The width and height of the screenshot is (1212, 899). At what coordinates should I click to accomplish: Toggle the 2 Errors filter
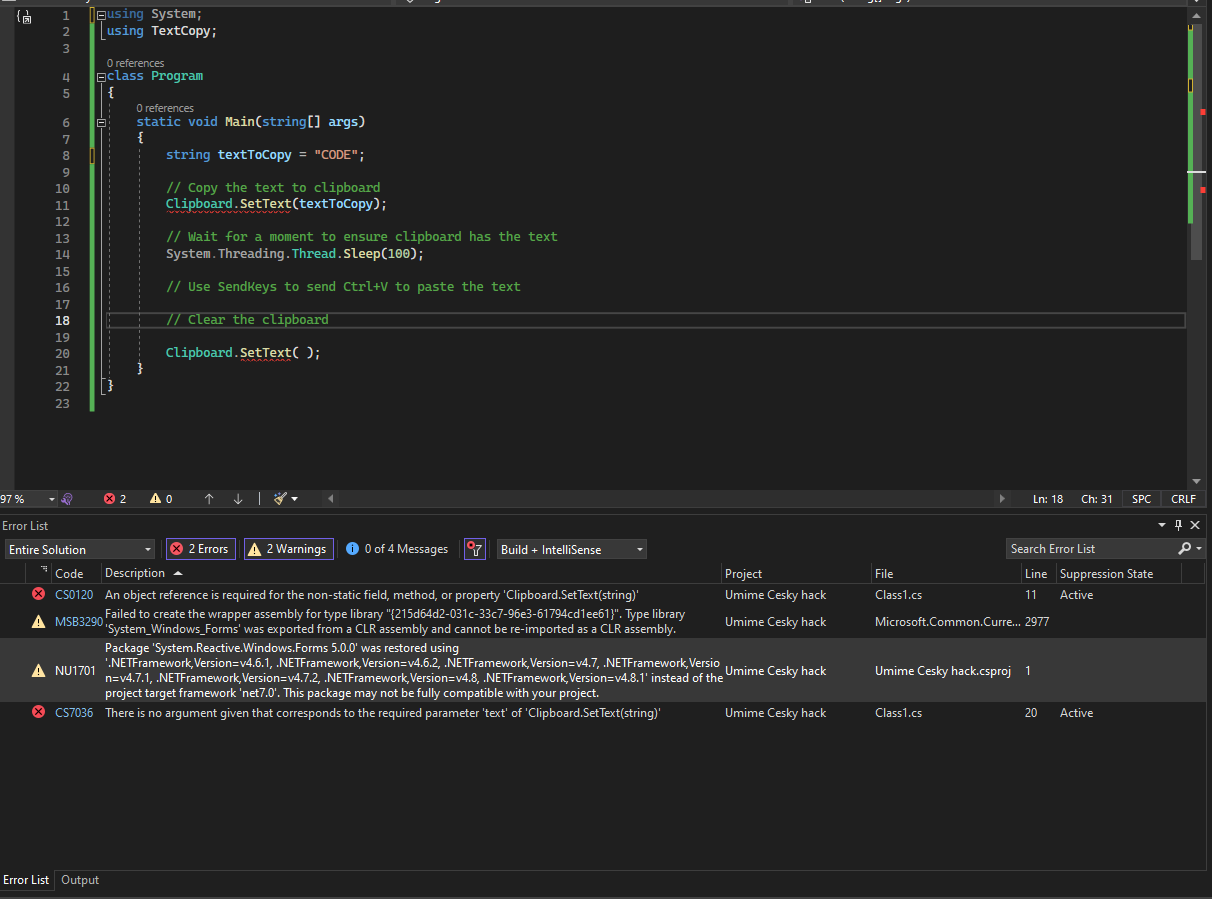click(x=200, y=549)
